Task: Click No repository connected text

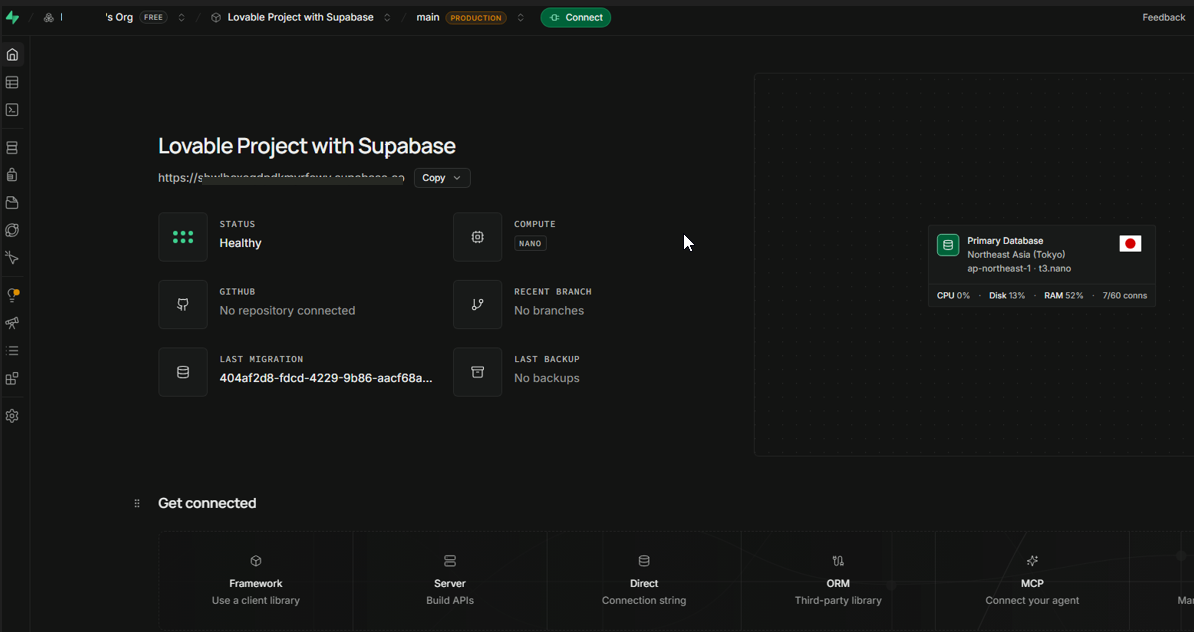Action: (287, 311)
